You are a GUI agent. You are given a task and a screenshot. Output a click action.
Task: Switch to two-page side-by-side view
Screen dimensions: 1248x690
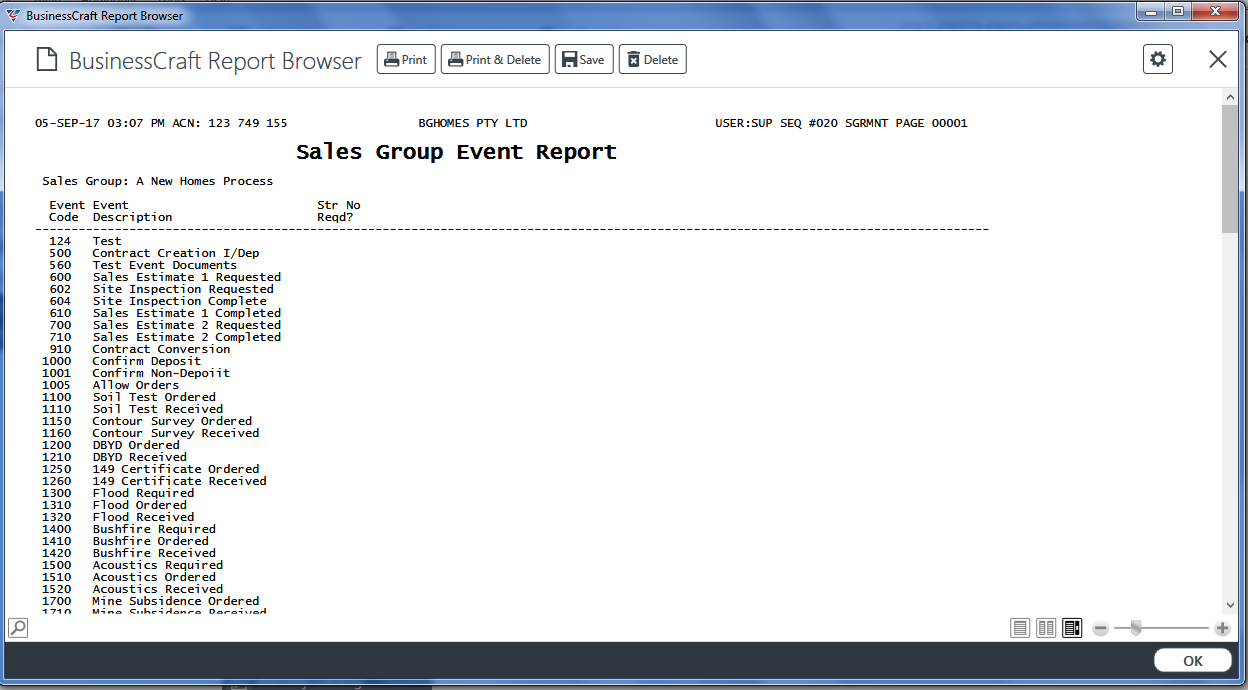click(x=1046, y=628)
